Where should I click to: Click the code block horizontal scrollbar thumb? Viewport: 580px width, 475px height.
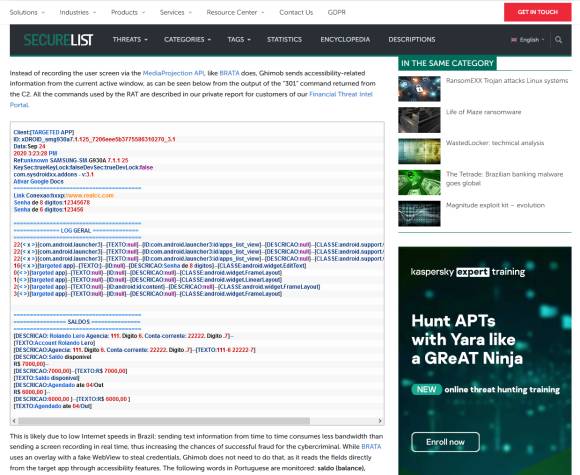coord(164,421)
